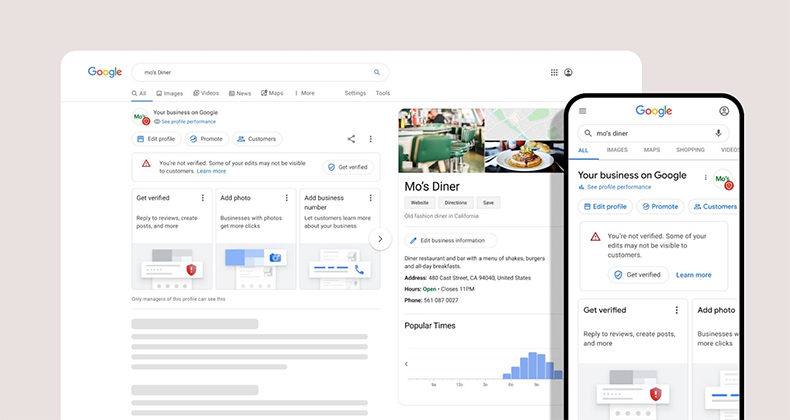This screenshot has width=790, height=420.
Task: Click Directions button in Mo's Diner panel
Action: tap(455, 202)
